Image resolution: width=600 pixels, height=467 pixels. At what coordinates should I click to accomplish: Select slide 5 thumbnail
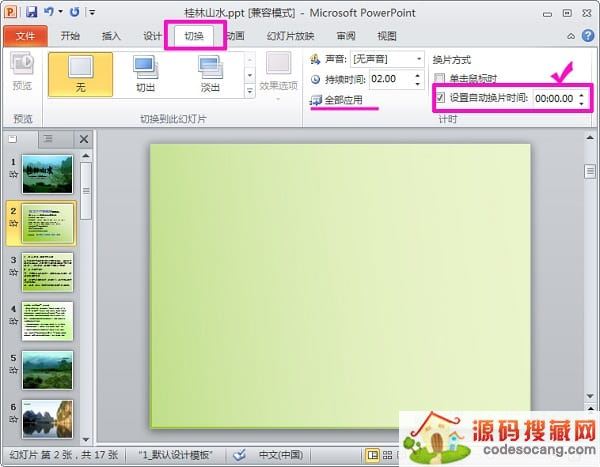click(x=47, y=369)
